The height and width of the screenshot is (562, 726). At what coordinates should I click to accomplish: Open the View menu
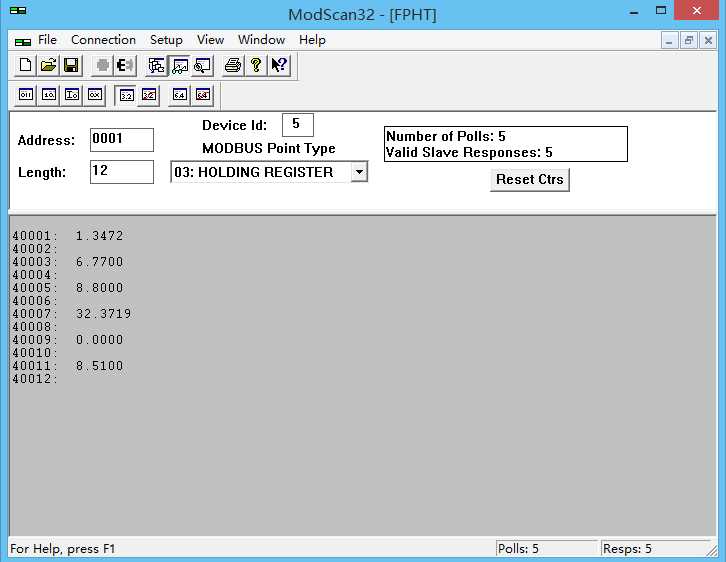click(x=210, y=40)
